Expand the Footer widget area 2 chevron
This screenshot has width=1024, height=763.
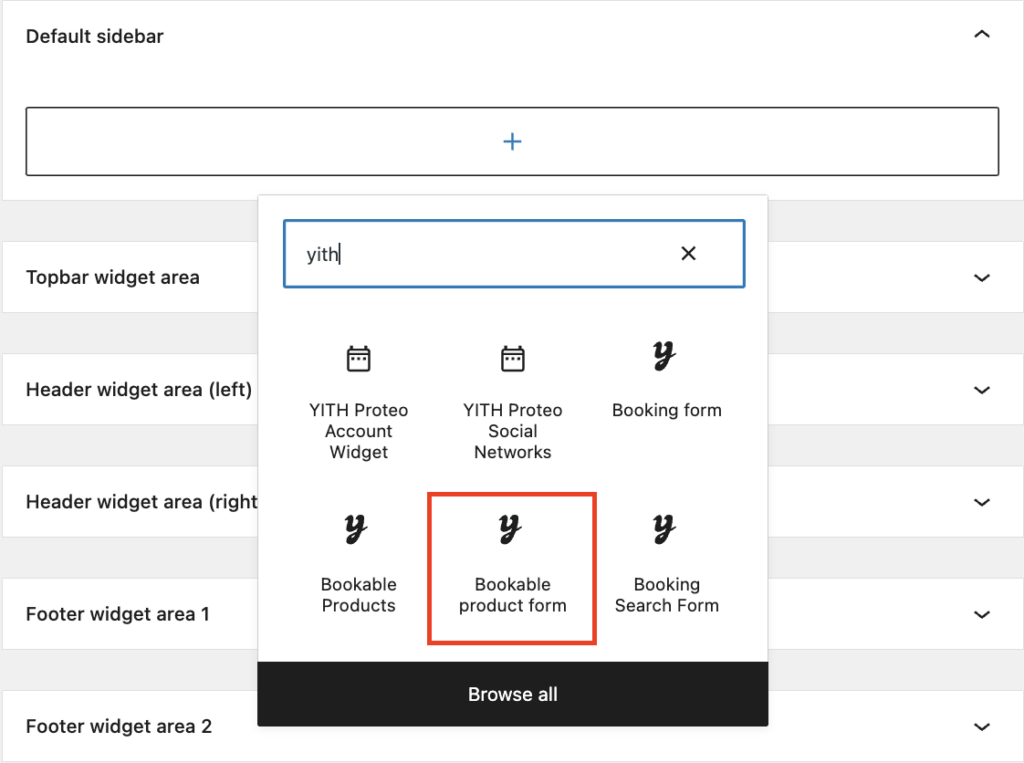[982, 727]
